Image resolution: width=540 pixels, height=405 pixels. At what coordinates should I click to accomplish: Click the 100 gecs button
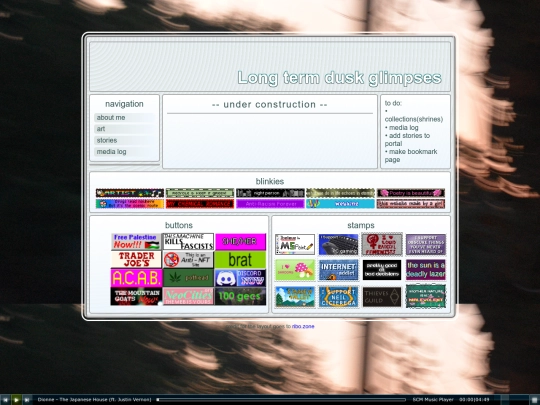[240, 296]
